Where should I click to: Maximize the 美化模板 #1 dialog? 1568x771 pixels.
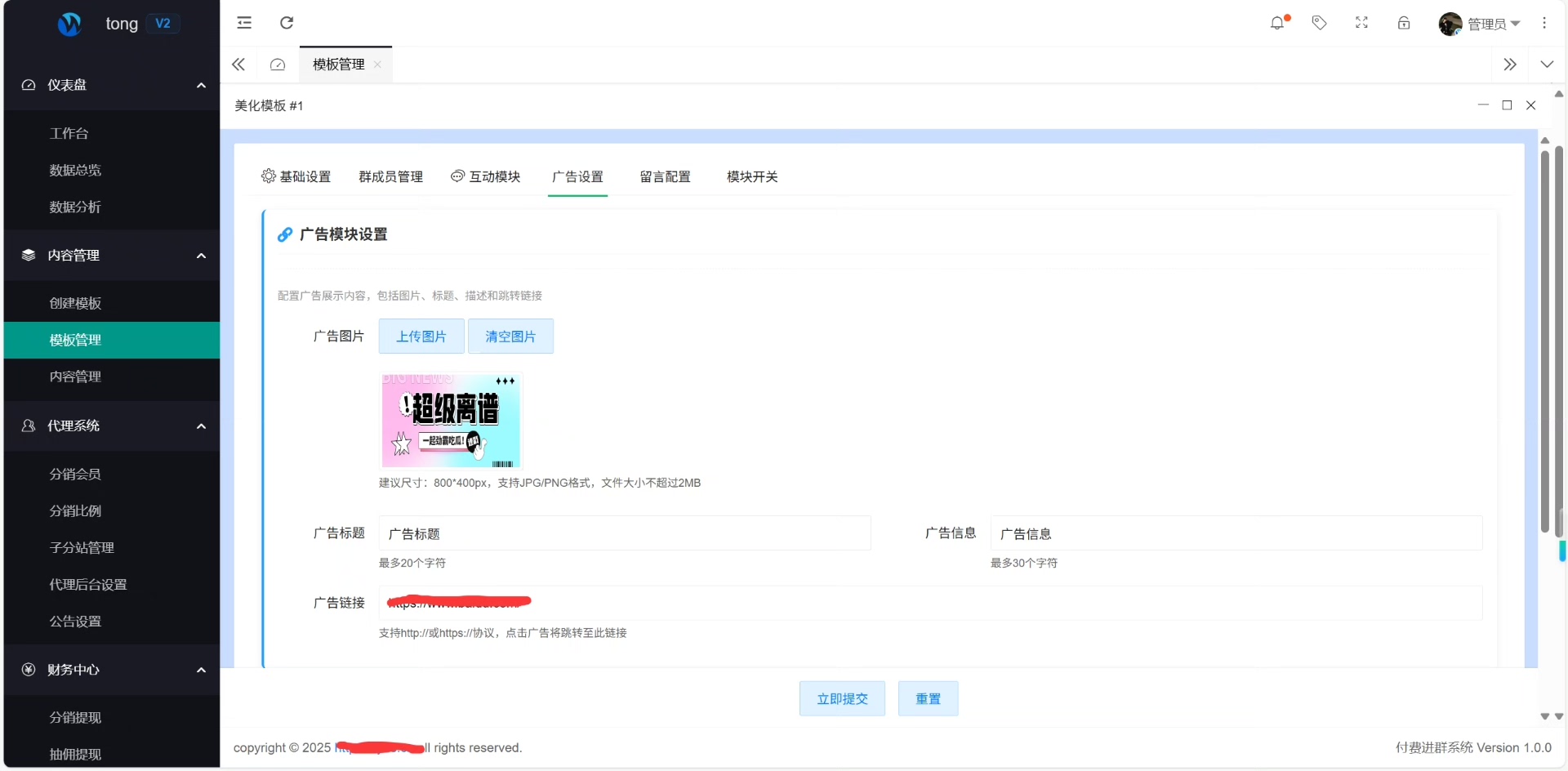click(x=1508, y=105)
